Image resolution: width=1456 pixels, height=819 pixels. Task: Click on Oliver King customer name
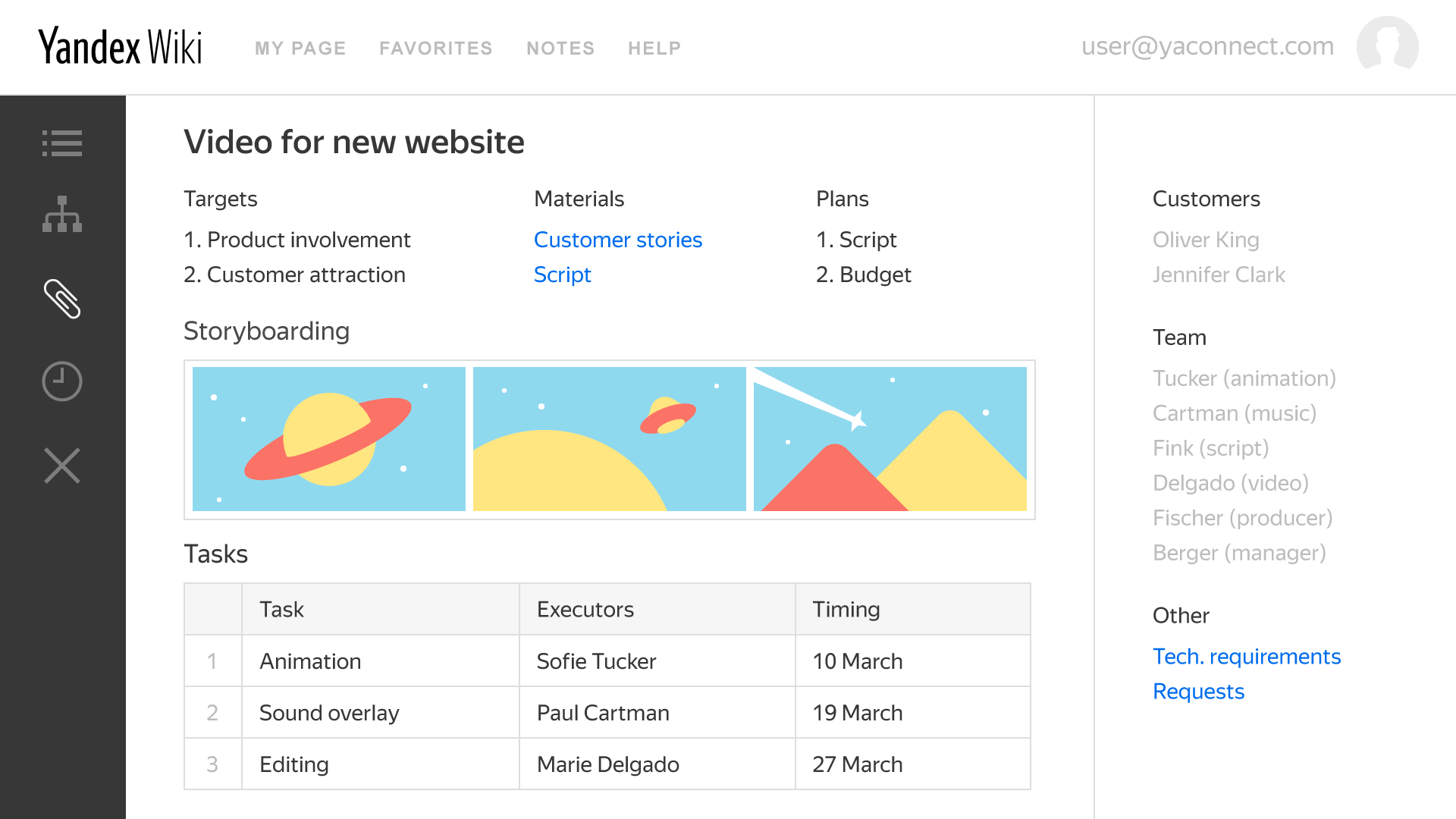tap(1205, 240)
